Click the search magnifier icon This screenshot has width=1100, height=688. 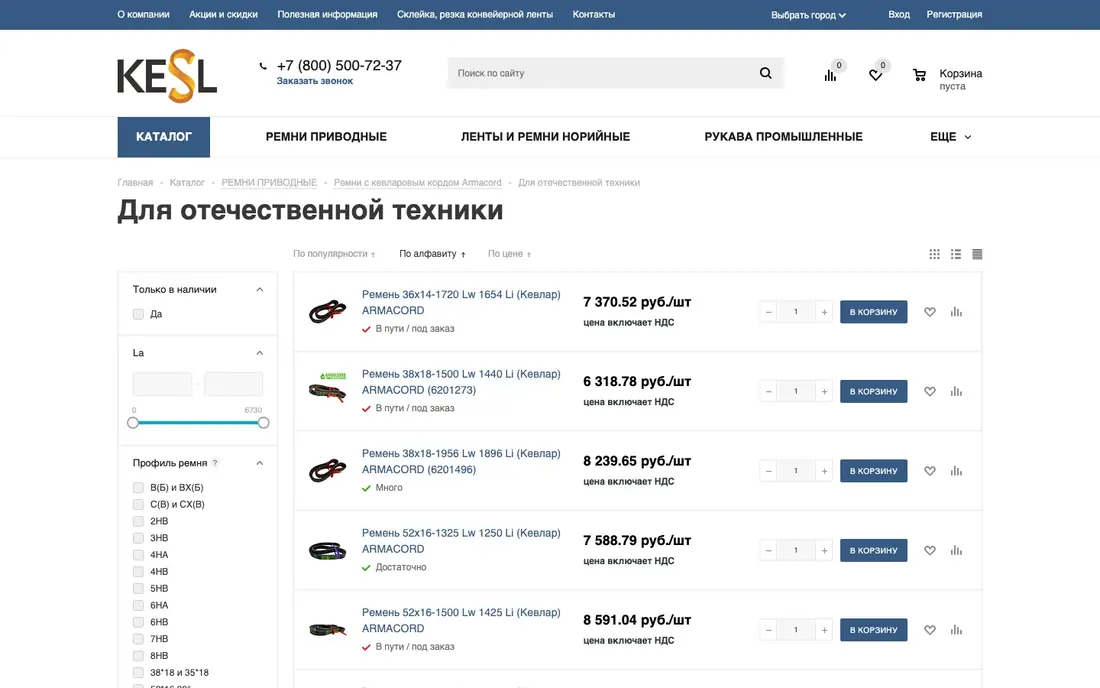(x=765, y=73)
